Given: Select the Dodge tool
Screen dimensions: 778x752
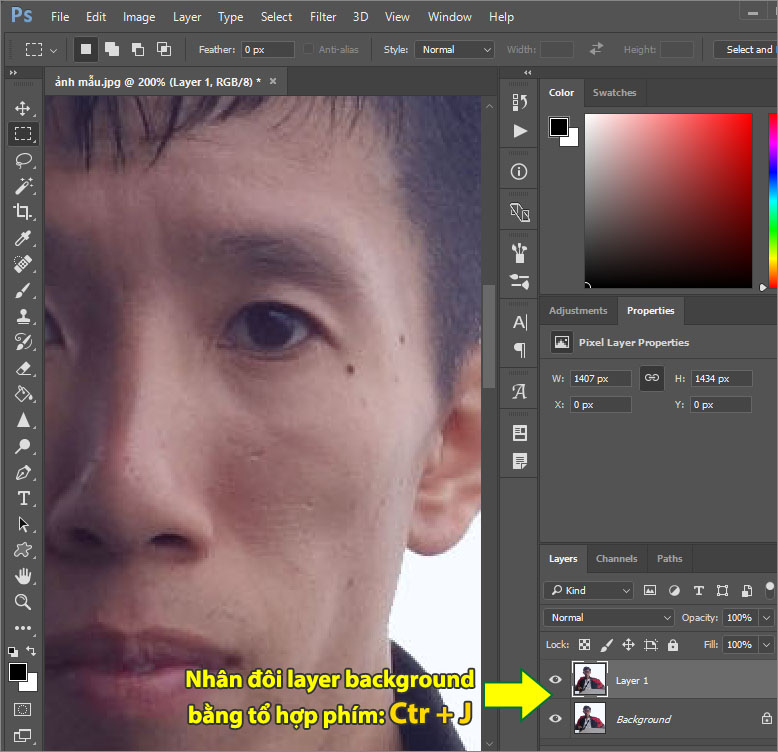Looking at the screenshot, I should coord(22,446).
